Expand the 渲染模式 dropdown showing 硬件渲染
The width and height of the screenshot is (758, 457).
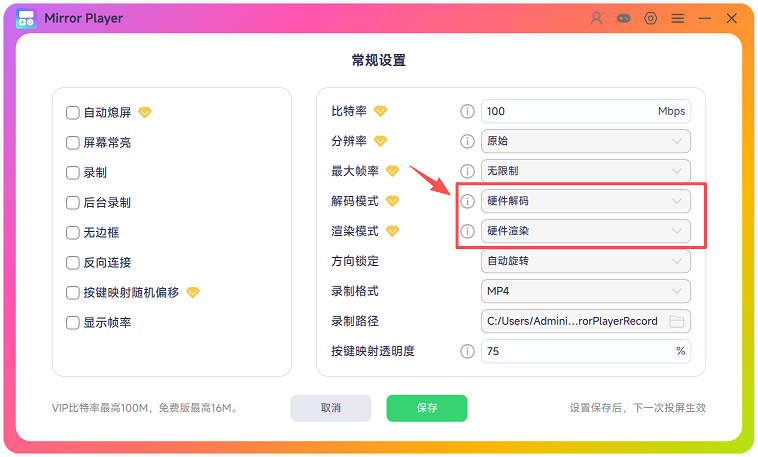tap(585, 231)
